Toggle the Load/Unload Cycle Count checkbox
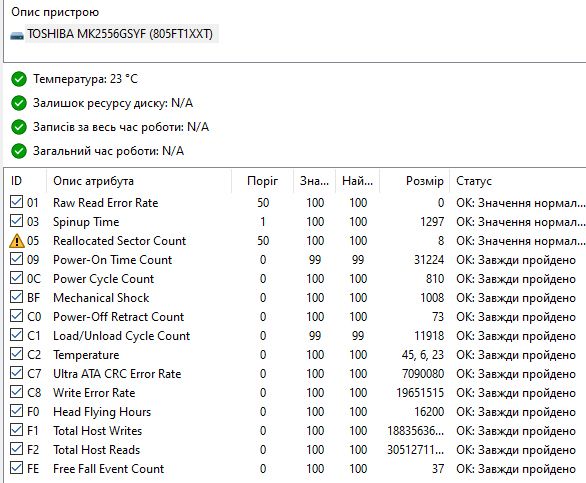 [x=16, y=335]
